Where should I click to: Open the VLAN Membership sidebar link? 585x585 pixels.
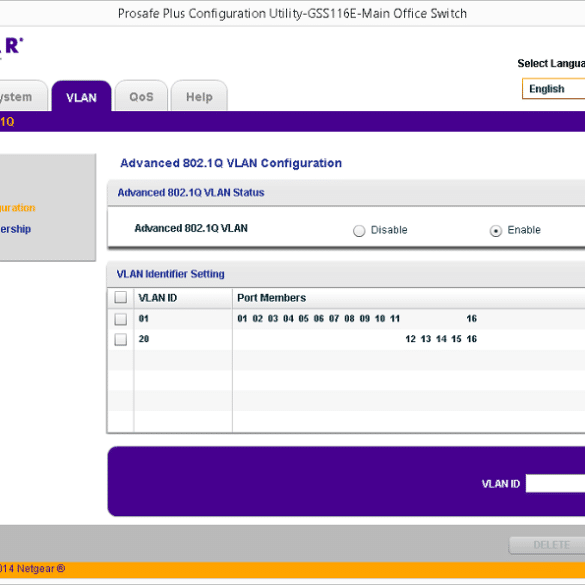pos(15,229)
